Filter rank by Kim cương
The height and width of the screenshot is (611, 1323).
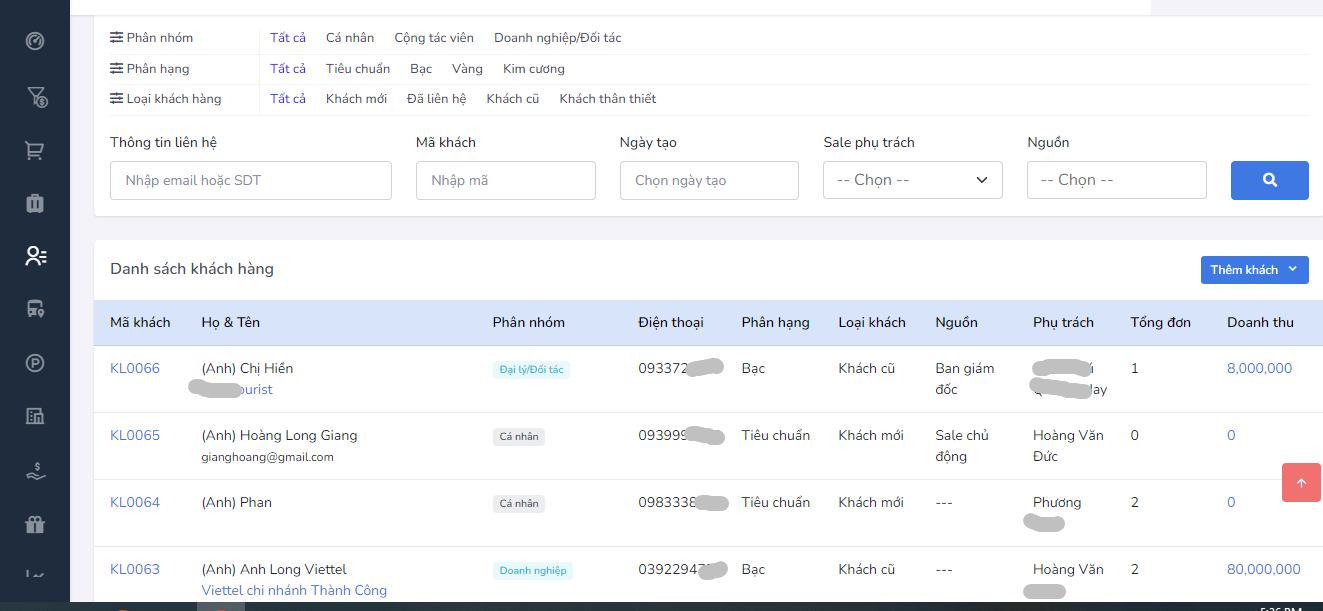pos(533,69)
